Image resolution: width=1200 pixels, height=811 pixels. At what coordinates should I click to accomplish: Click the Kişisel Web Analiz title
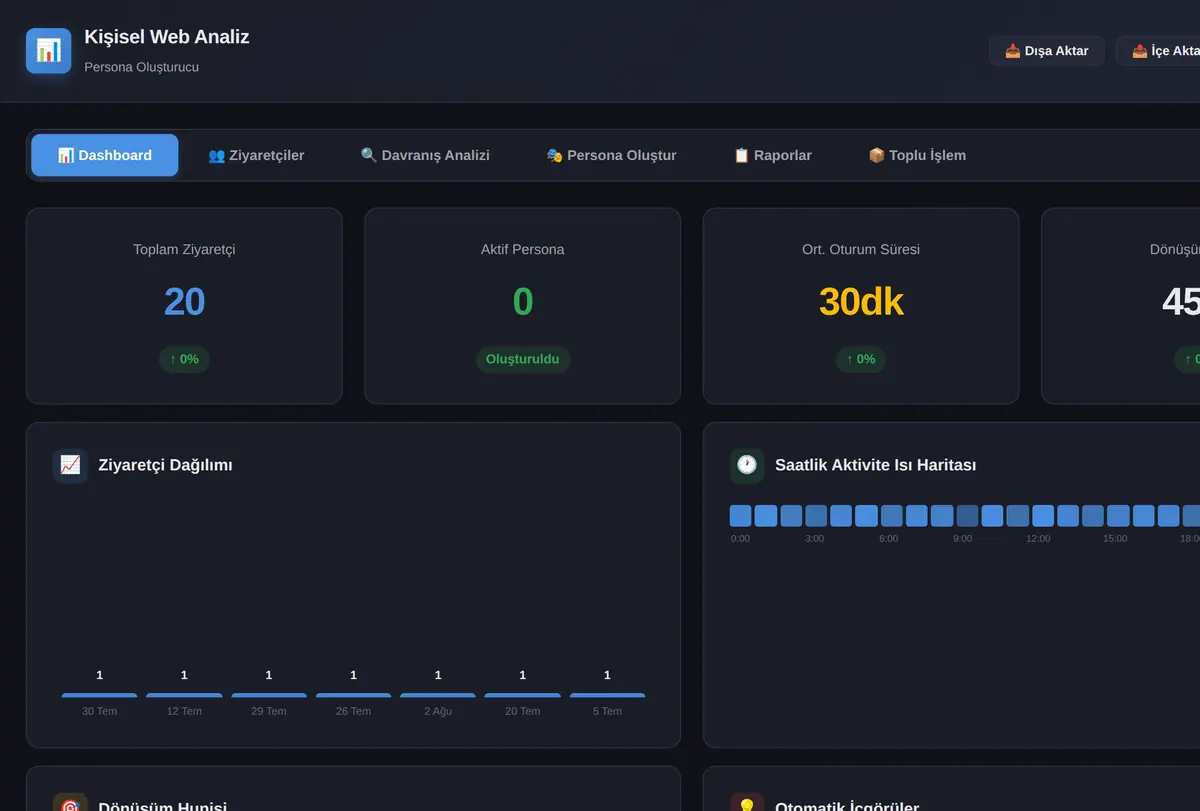tap(167, 37)
